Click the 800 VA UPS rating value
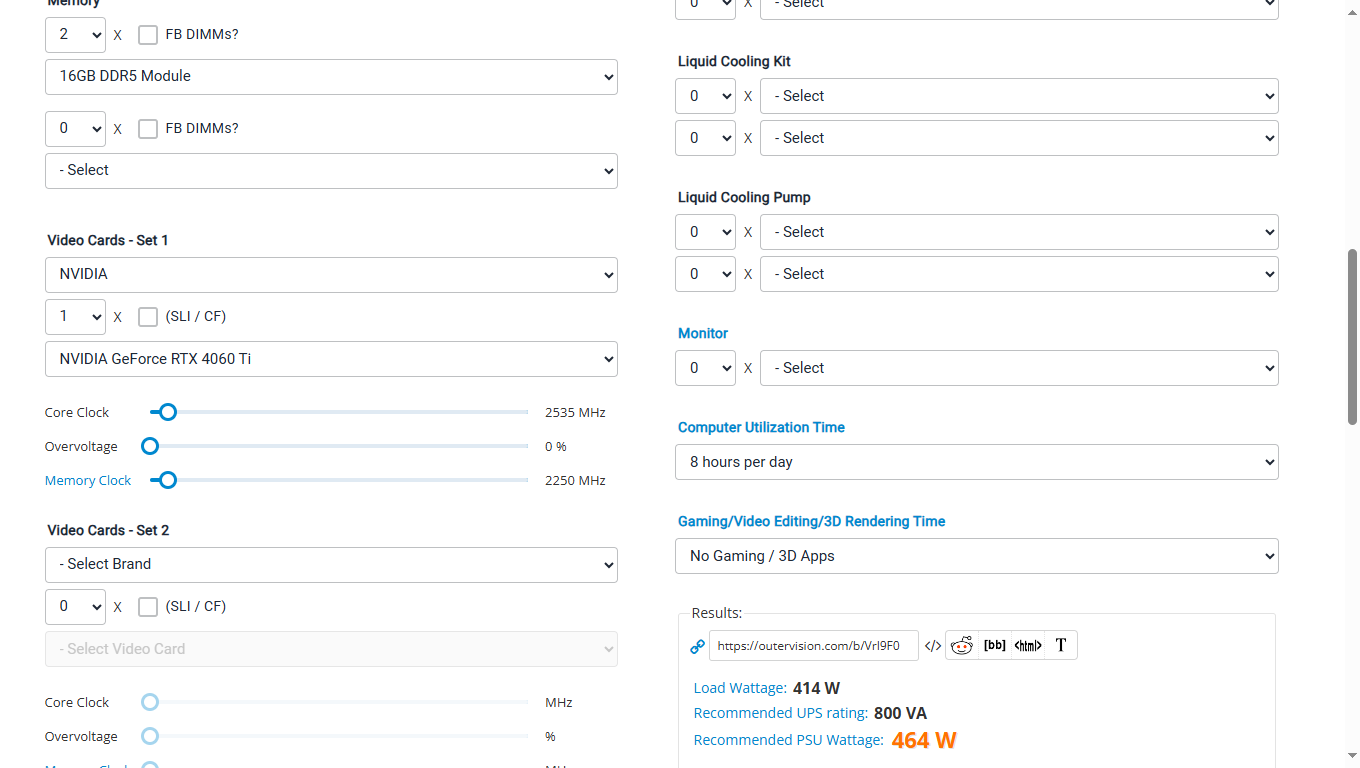 [x=900, y=714]
